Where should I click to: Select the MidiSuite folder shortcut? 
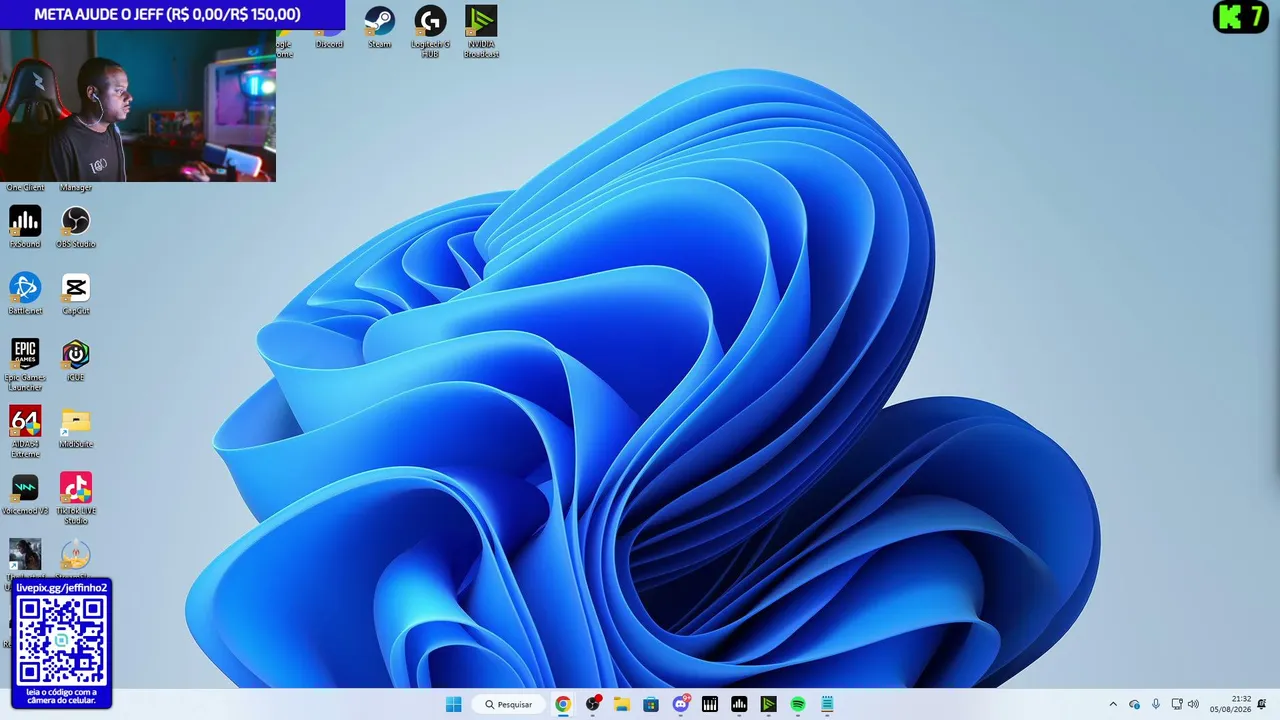click(x=76, y=427)
